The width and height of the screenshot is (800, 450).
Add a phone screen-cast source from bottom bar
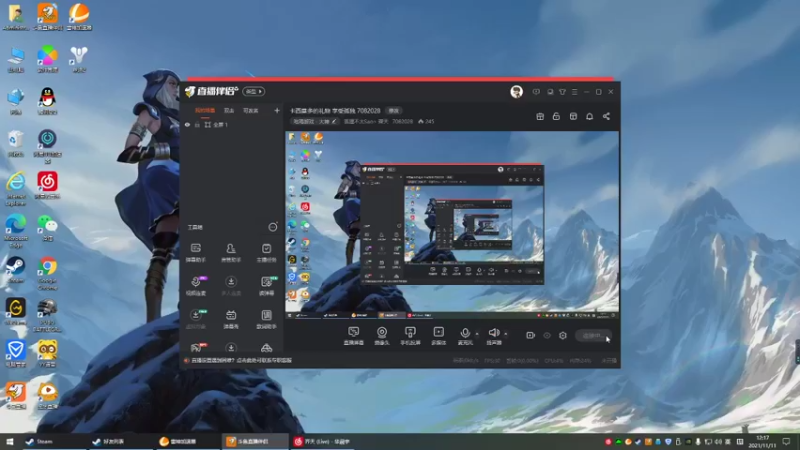pyautogui.click(x=410, y=336)
